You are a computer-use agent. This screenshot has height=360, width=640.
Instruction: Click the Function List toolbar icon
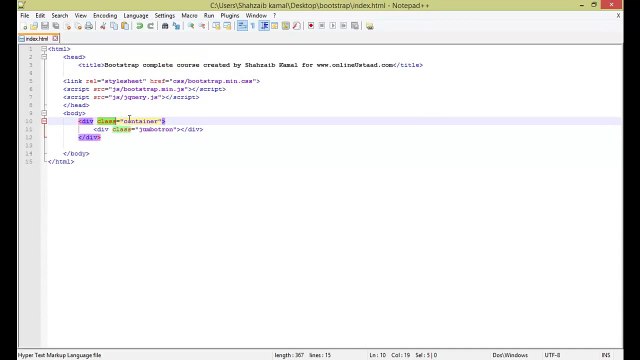(x=297, y=26)
